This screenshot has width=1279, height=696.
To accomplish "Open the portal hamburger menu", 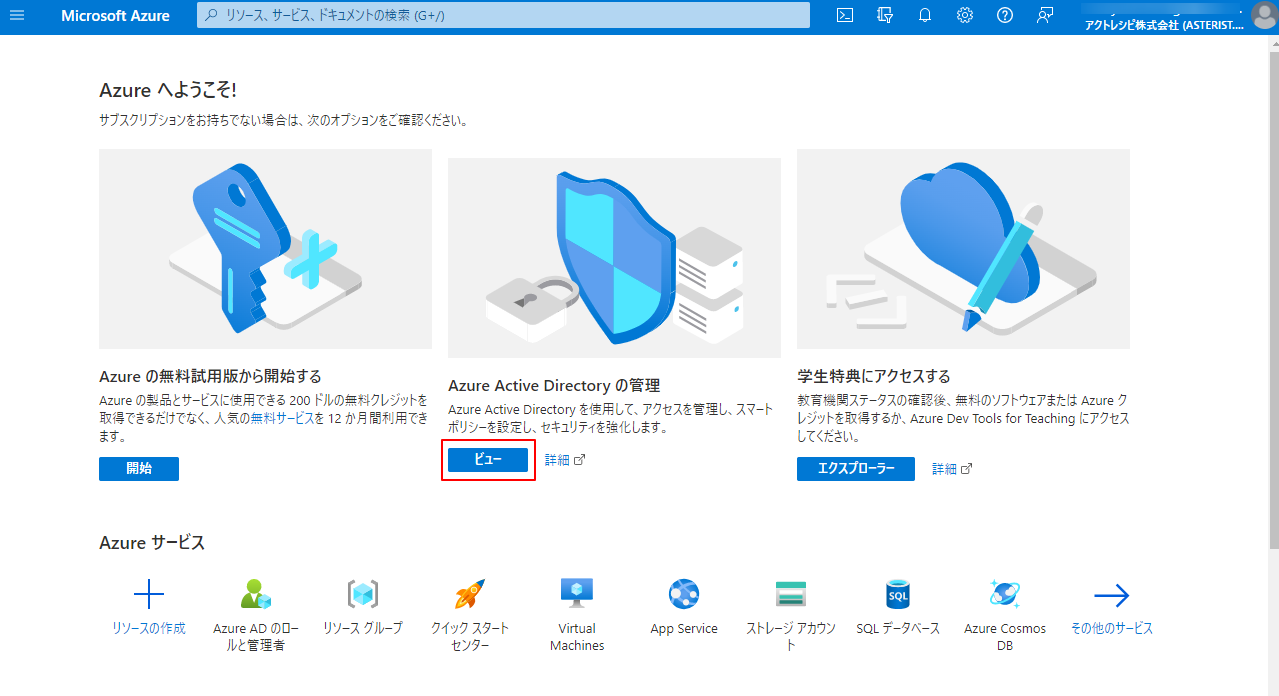I will (x=16, y=15).
